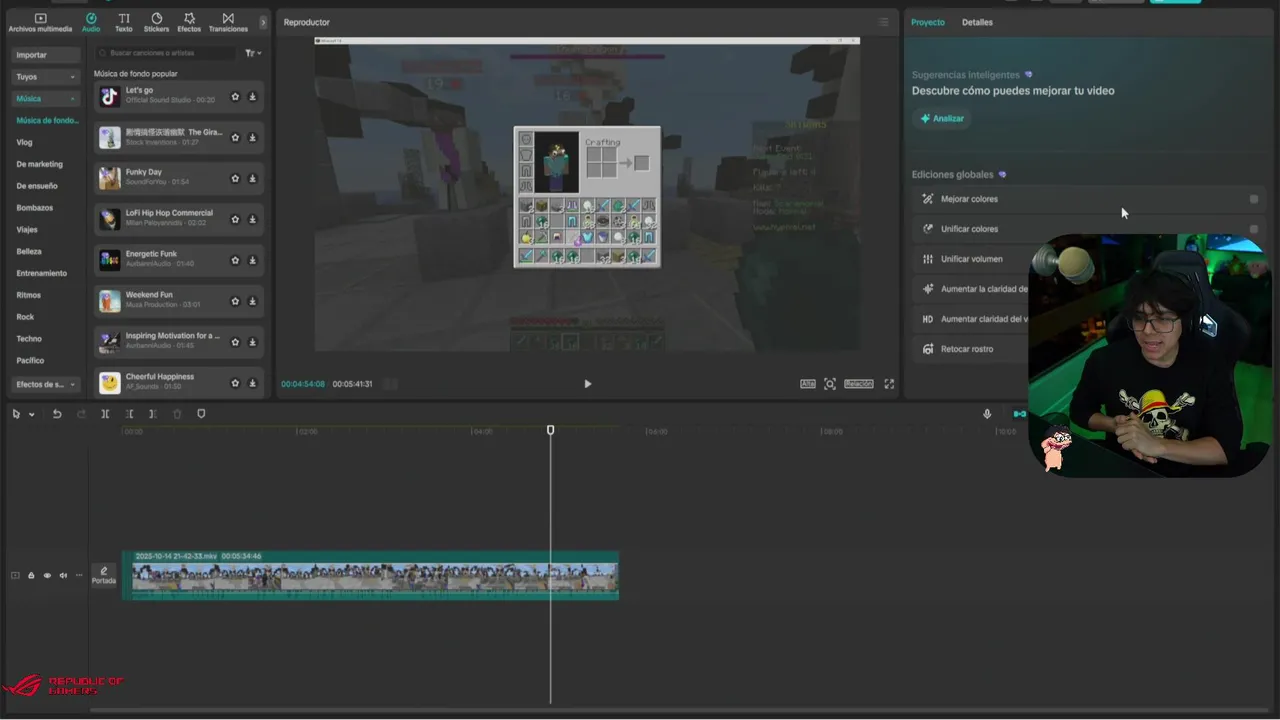Select the Viajes music category
Image resolution: width=1280 pixels, height=720 pixels.
27,230
